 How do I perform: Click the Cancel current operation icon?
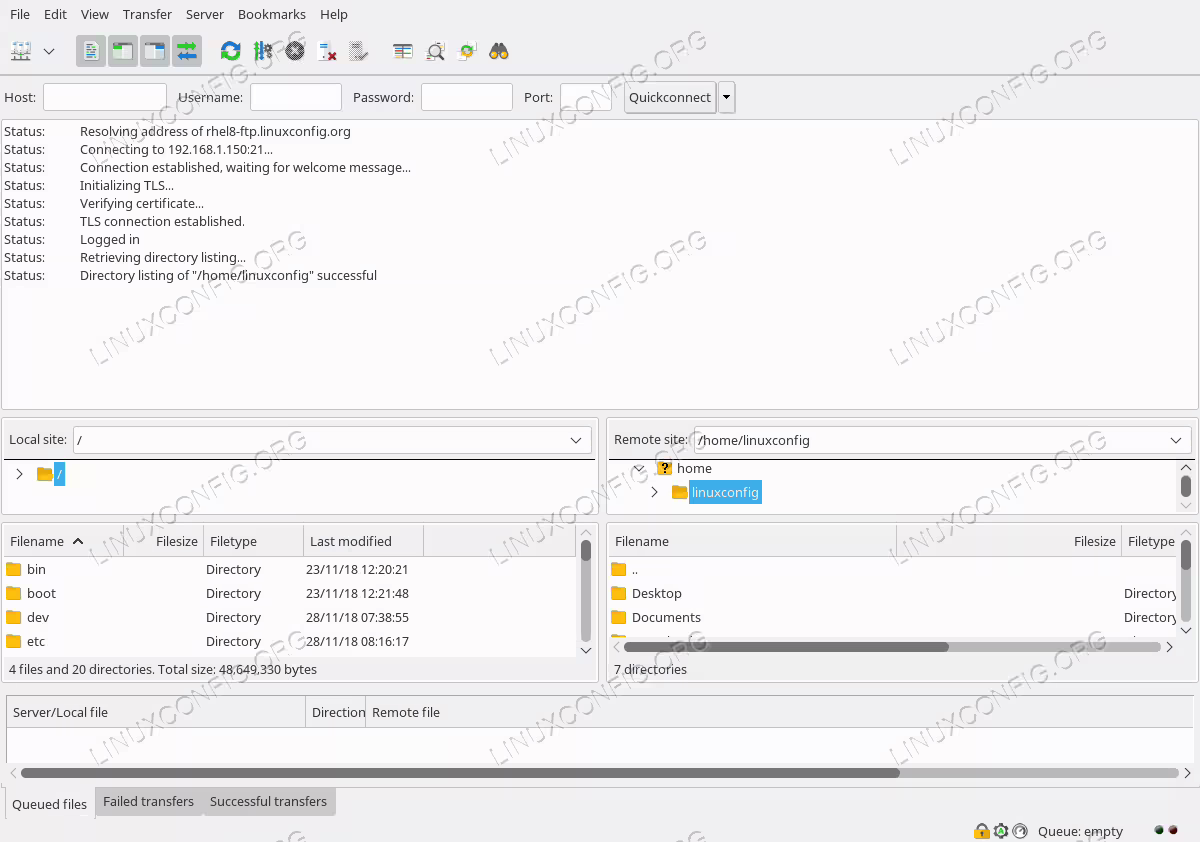pos(295,51)
